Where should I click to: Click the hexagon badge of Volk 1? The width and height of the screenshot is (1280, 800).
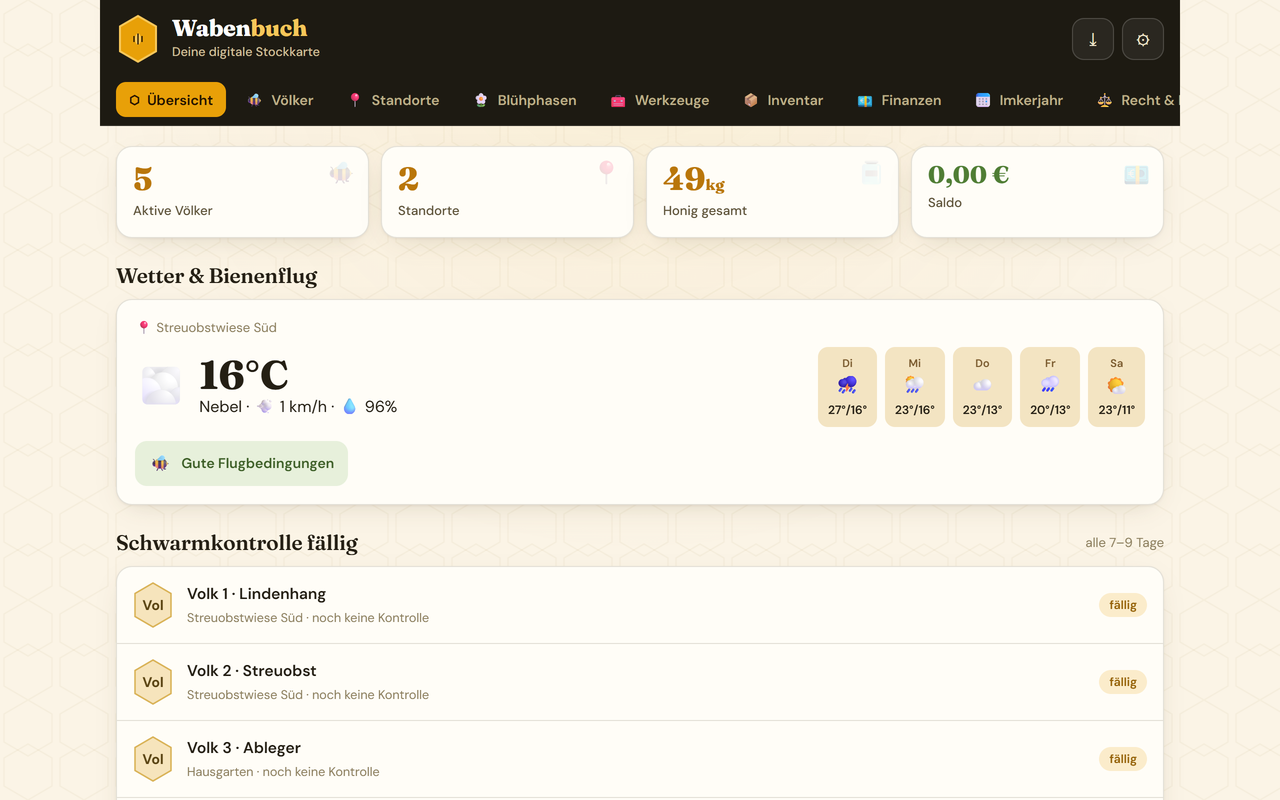153,605
